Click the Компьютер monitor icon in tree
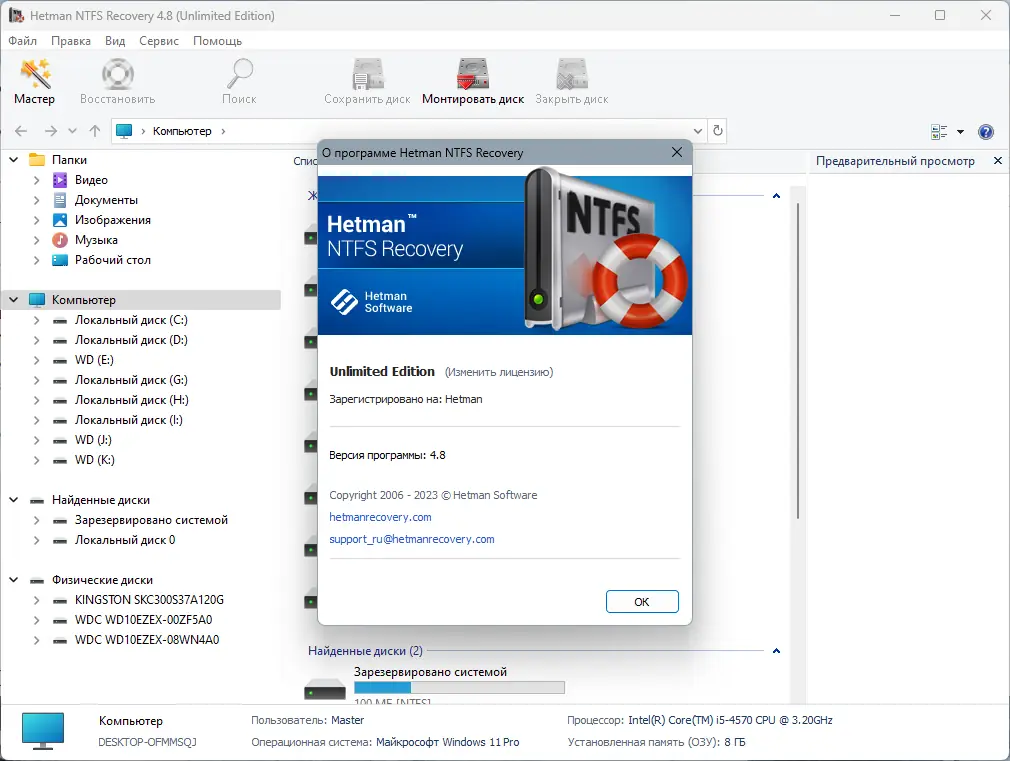 coord(37,300)
